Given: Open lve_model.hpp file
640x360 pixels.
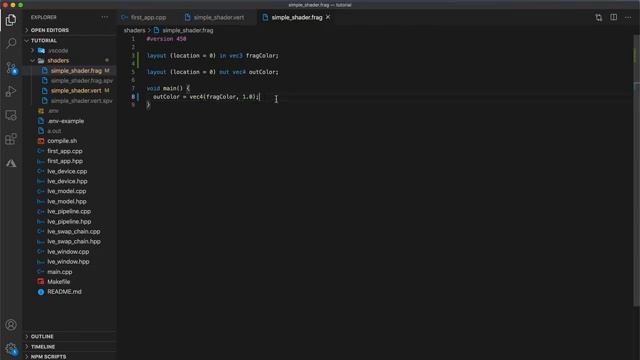Looking at the screenshot, I should [70, 201].
